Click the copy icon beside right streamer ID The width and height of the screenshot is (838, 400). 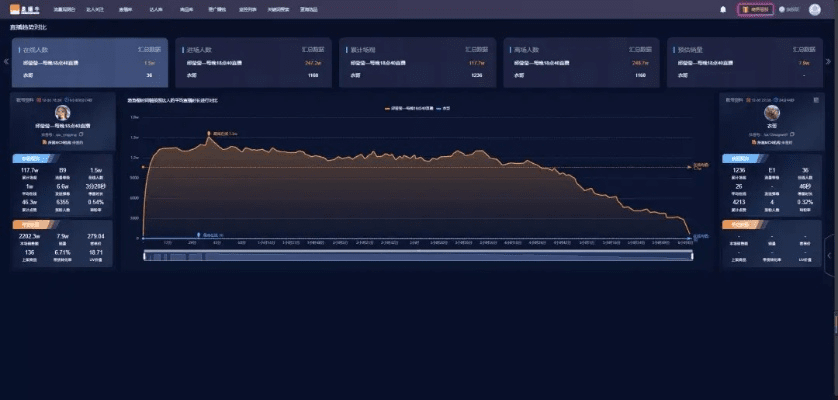pyautogui.click(x=793, y=134)
